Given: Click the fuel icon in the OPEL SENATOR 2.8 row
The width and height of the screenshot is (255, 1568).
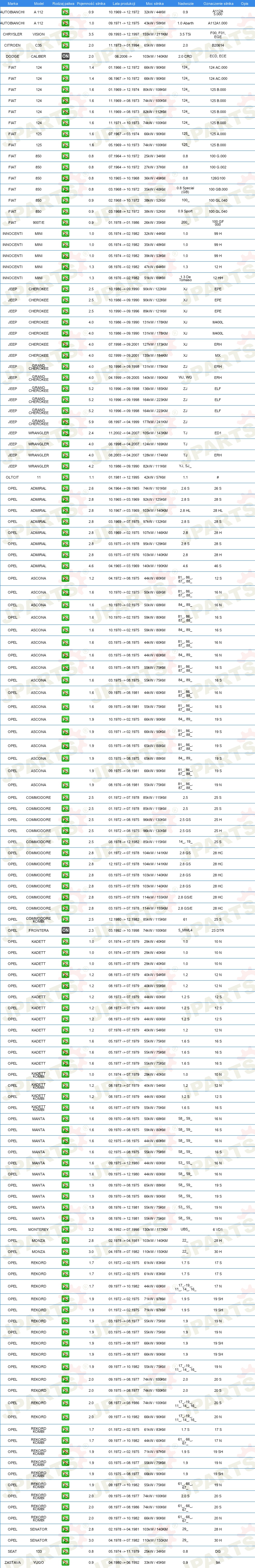Looking at the screenshot, I should click(x=65, y=1529).
